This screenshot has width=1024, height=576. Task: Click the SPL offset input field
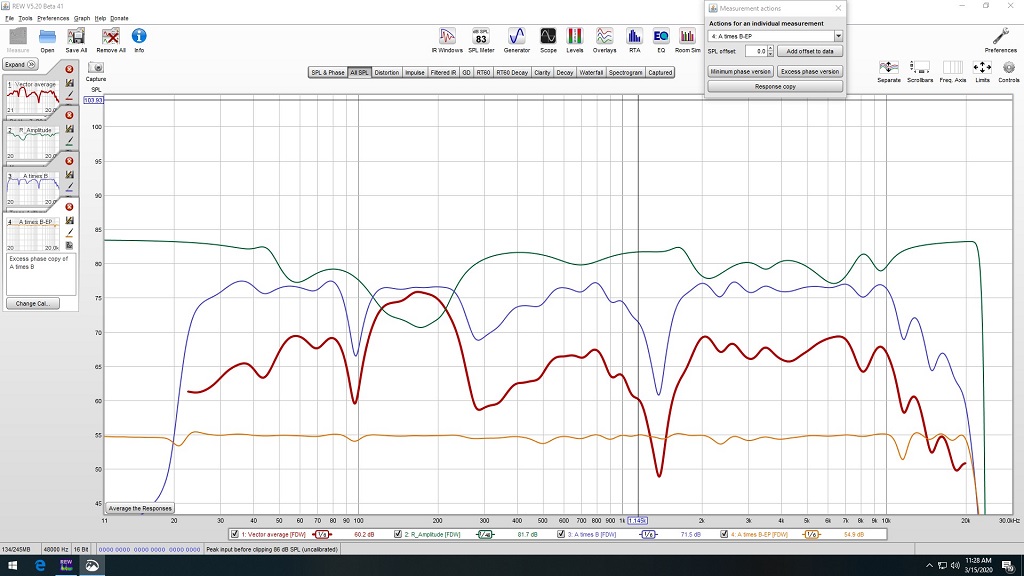(x=756, y=51)
